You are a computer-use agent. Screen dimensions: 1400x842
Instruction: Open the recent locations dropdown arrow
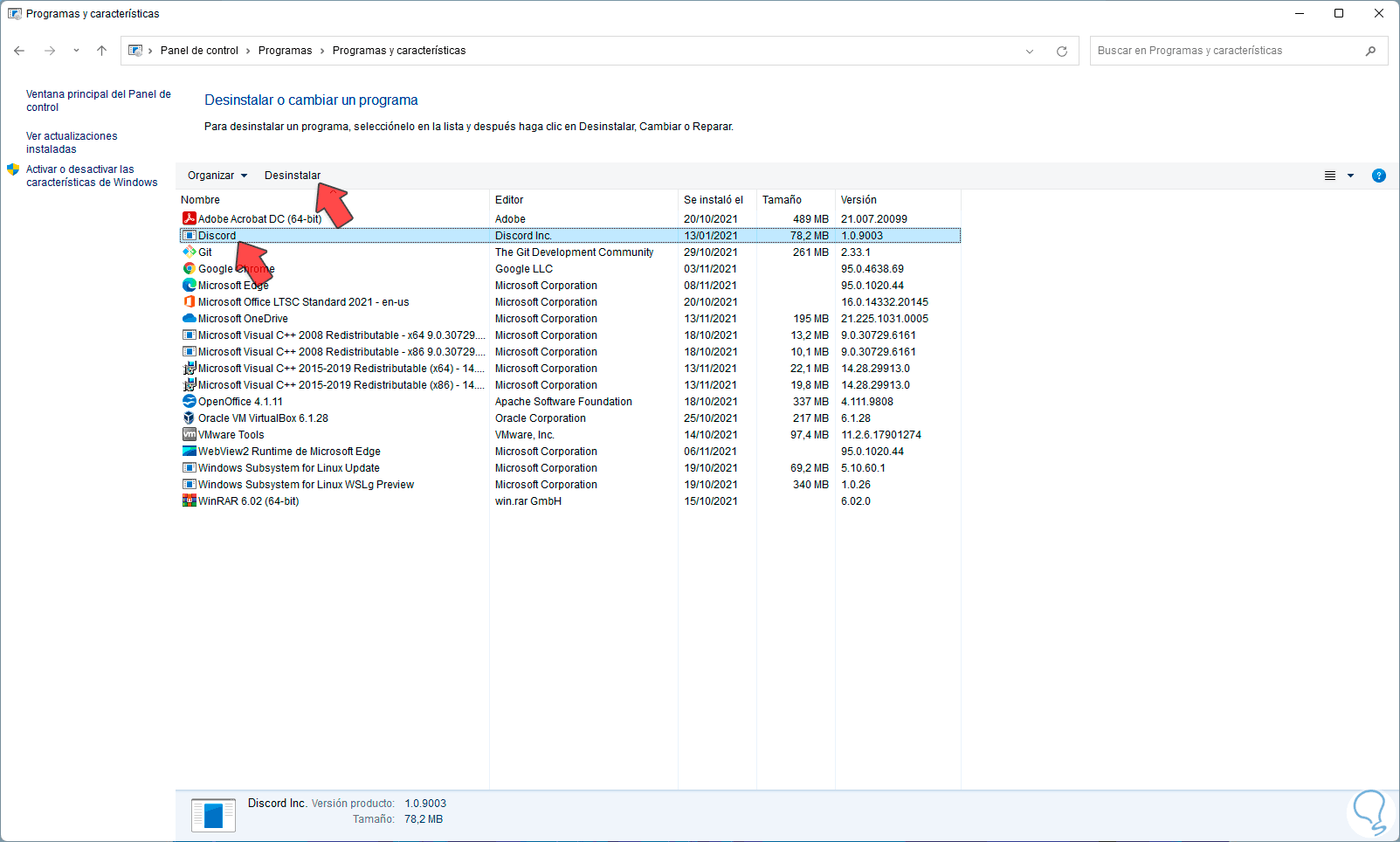pyautogui.click(x=76, y=51)
